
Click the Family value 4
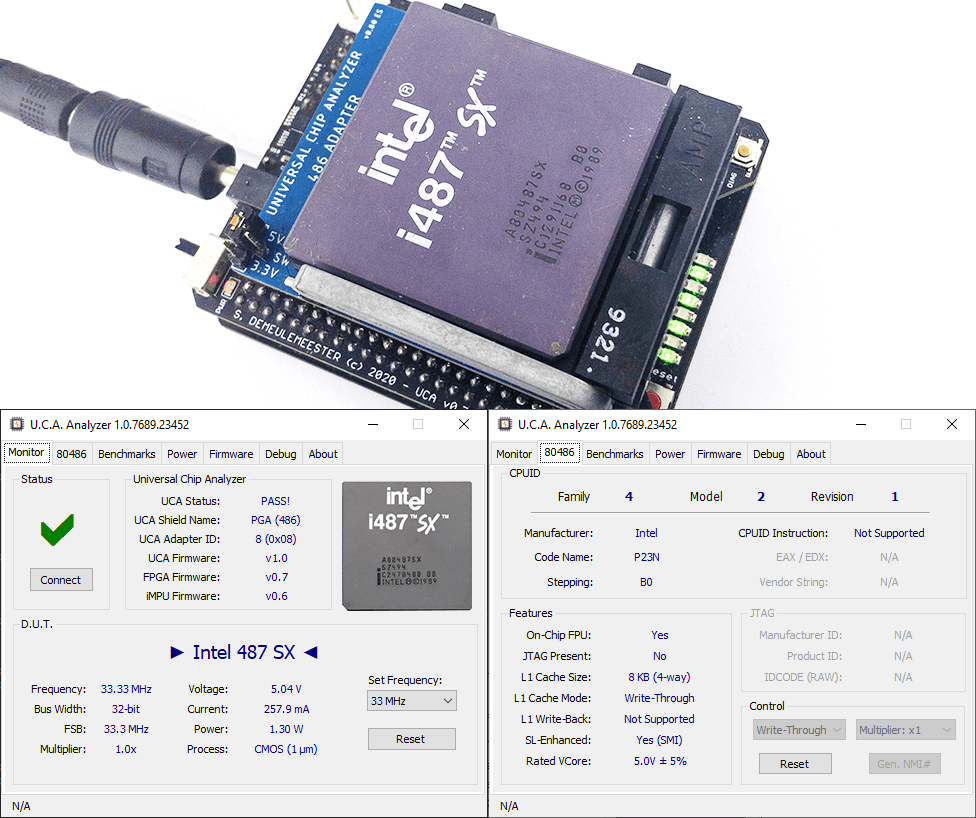(x=629, y=497)
